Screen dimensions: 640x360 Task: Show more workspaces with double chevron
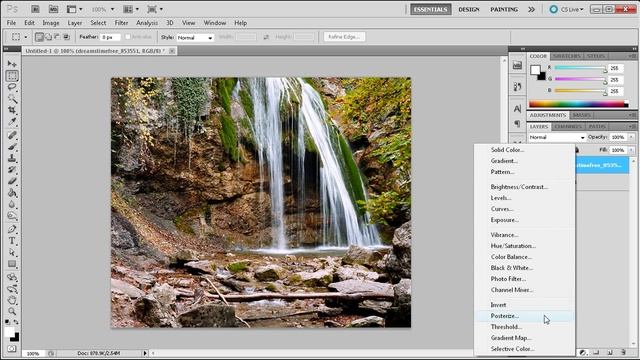pos(531,9)
